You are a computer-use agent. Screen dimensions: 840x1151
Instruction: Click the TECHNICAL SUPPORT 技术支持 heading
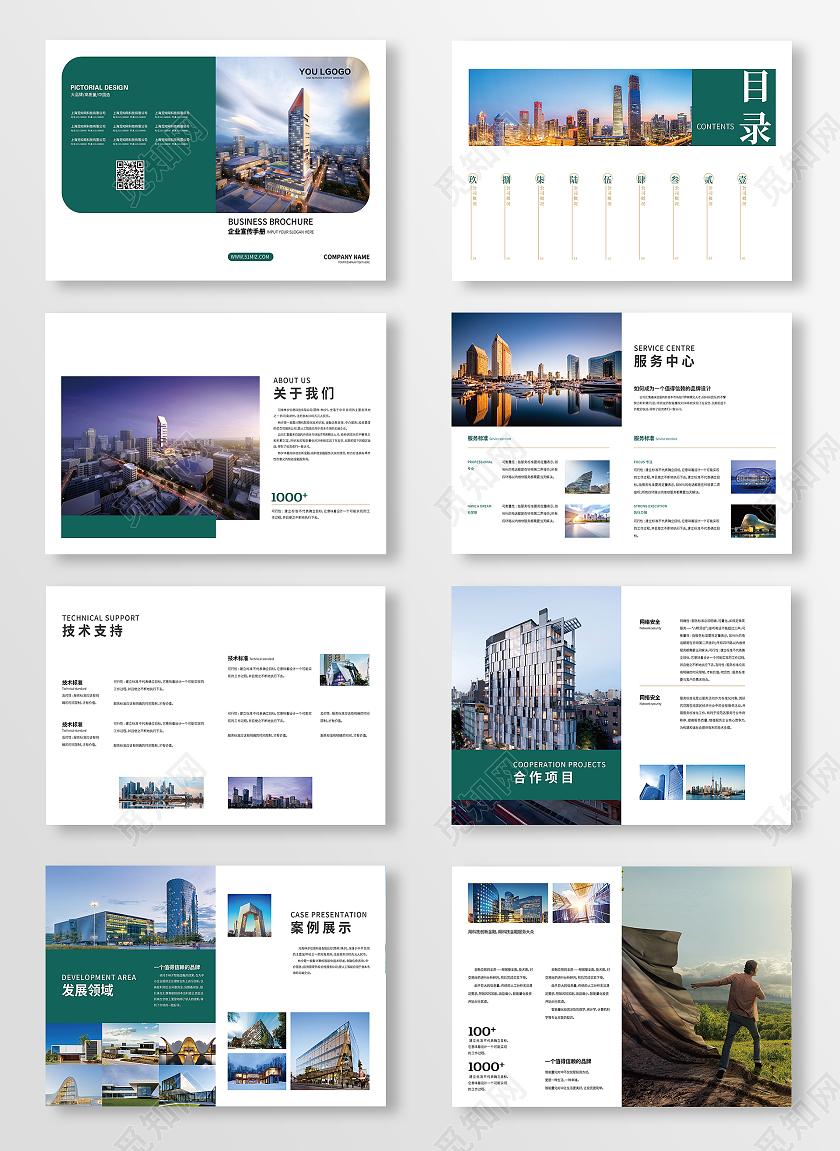click(x=100, y=626)
